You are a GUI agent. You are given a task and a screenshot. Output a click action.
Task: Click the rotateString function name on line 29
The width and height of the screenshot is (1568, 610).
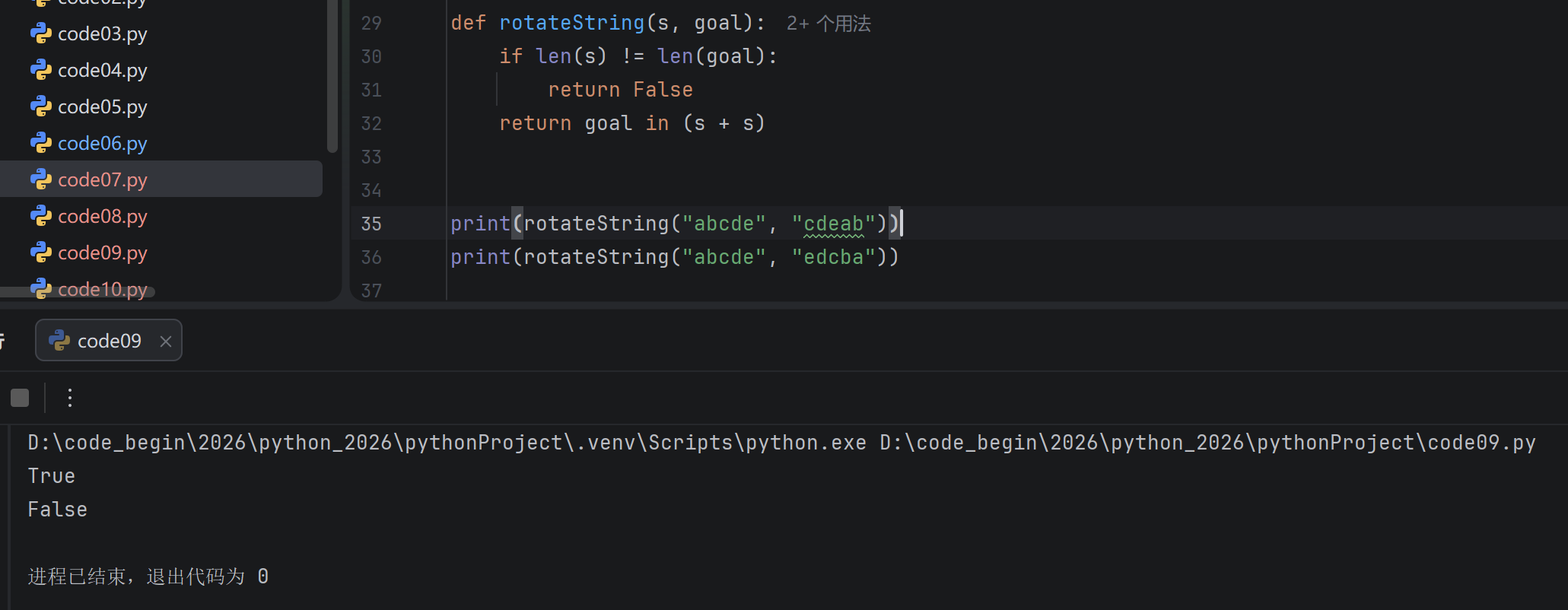tap(571, 23)
